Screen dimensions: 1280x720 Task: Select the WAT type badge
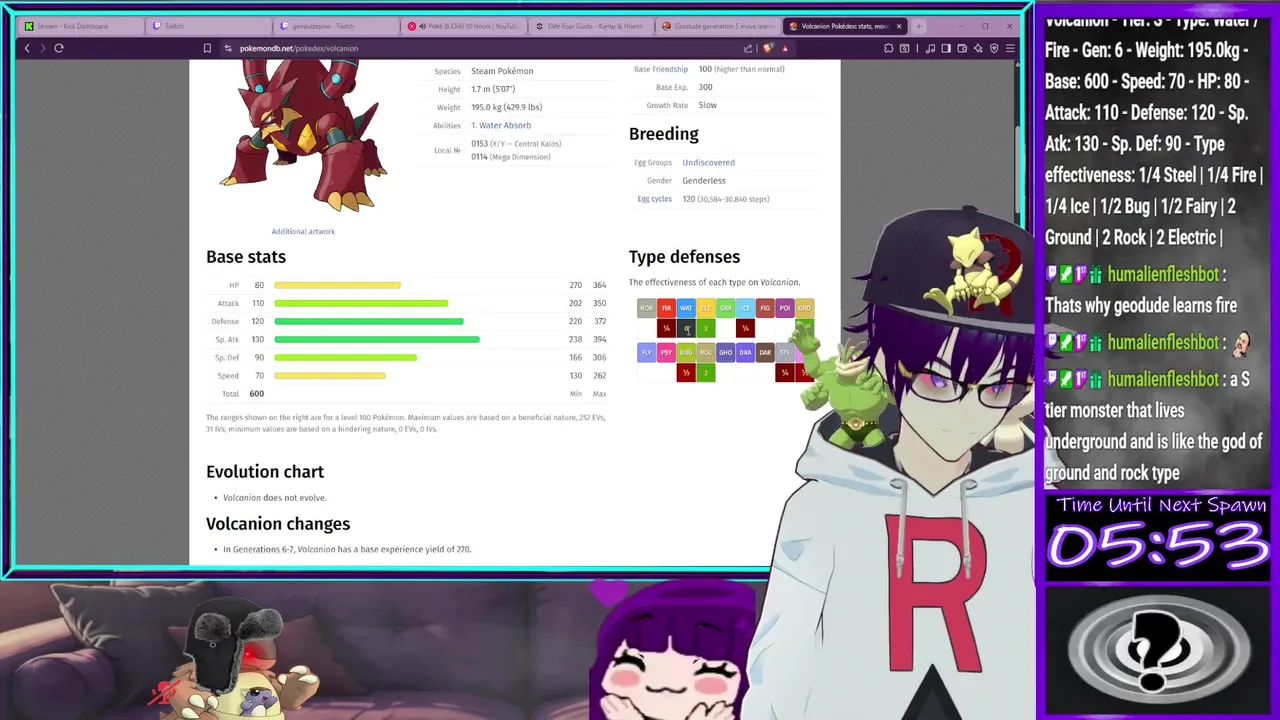(686, 308)
